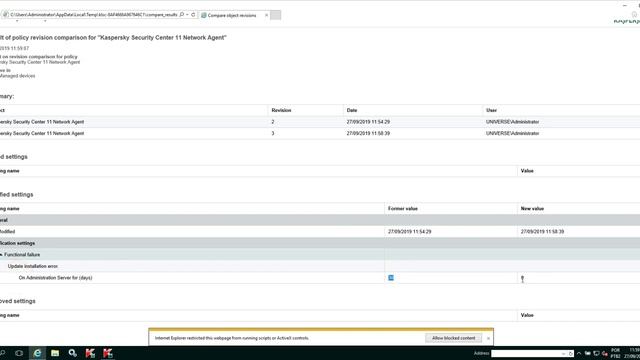Screen dimensions: 640x360
Task: Show hidden system tray icons
Action: (579, 353)
